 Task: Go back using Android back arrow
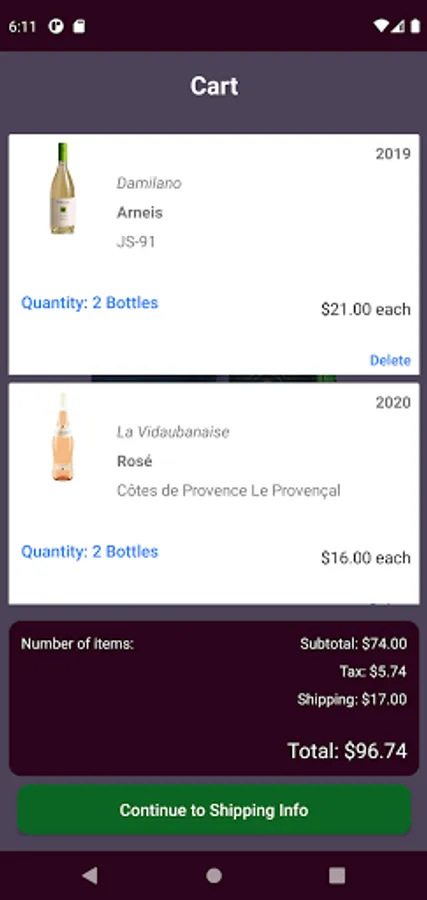tap(90, 875)
